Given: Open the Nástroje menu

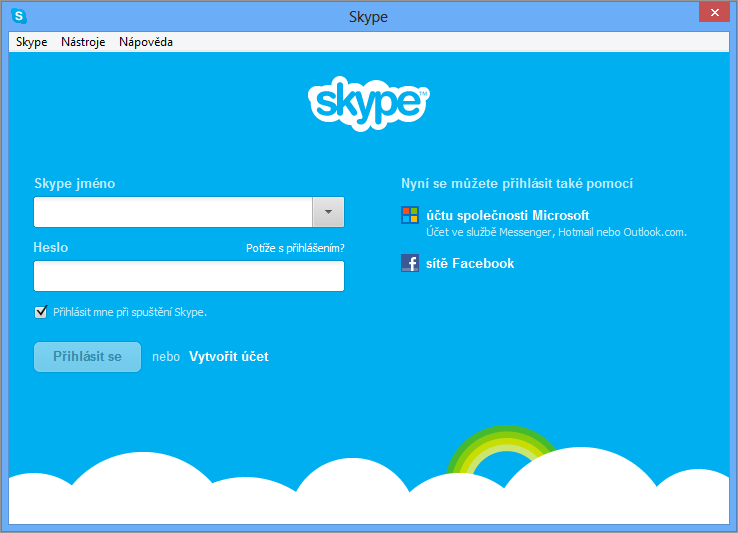Looking at the screenshot, I should pyautogui.click(x=83, y=42).
